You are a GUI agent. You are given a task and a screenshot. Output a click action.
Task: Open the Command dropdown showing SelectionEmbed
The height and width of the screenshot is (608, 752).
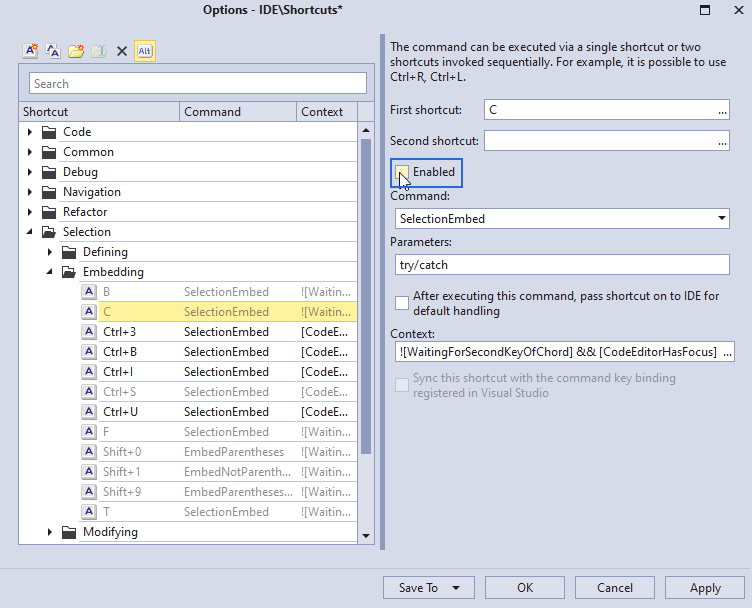[x=721, y=219]
